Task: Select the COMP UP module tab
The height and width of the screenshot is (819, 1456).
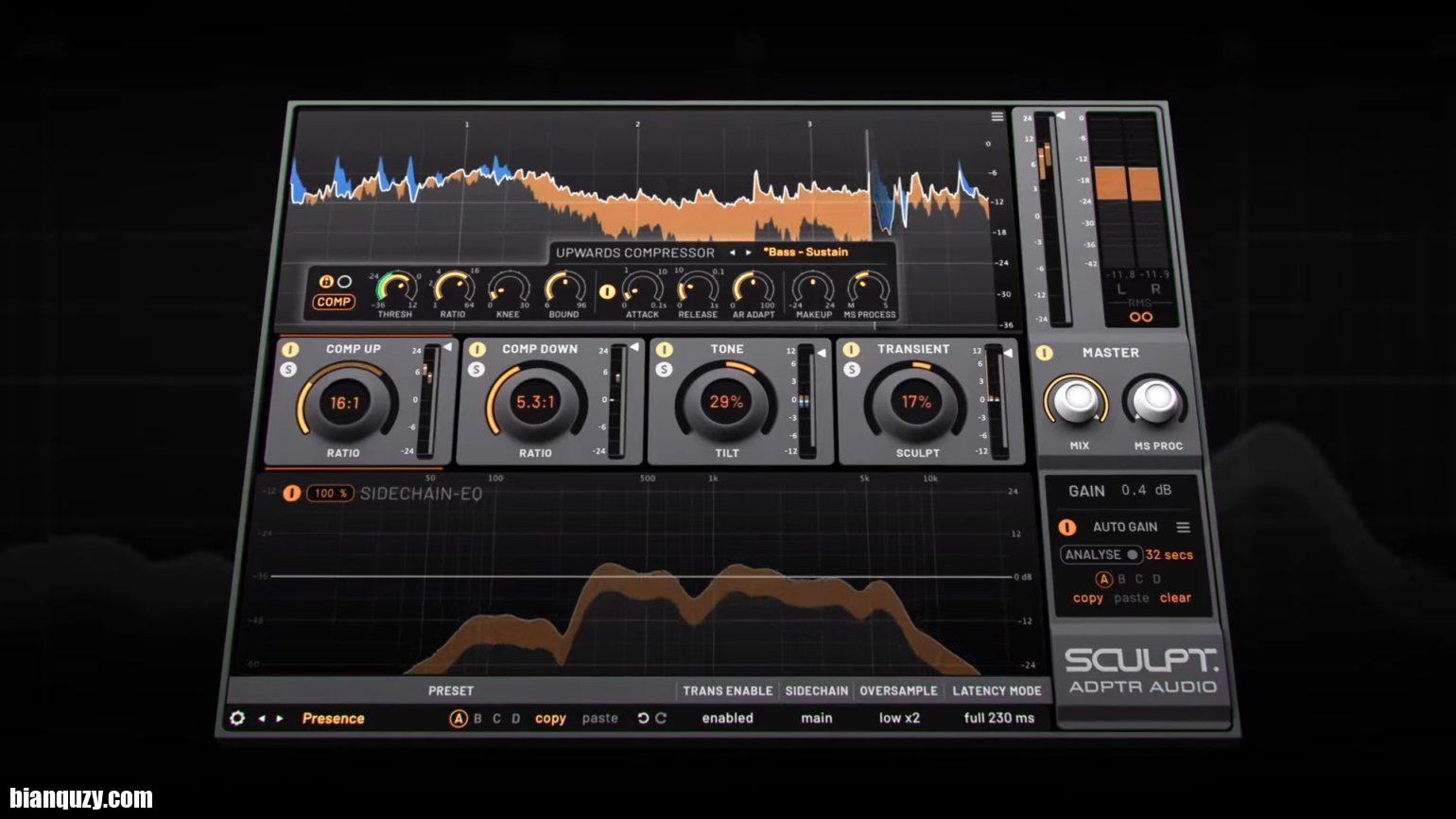Action: 354,349
